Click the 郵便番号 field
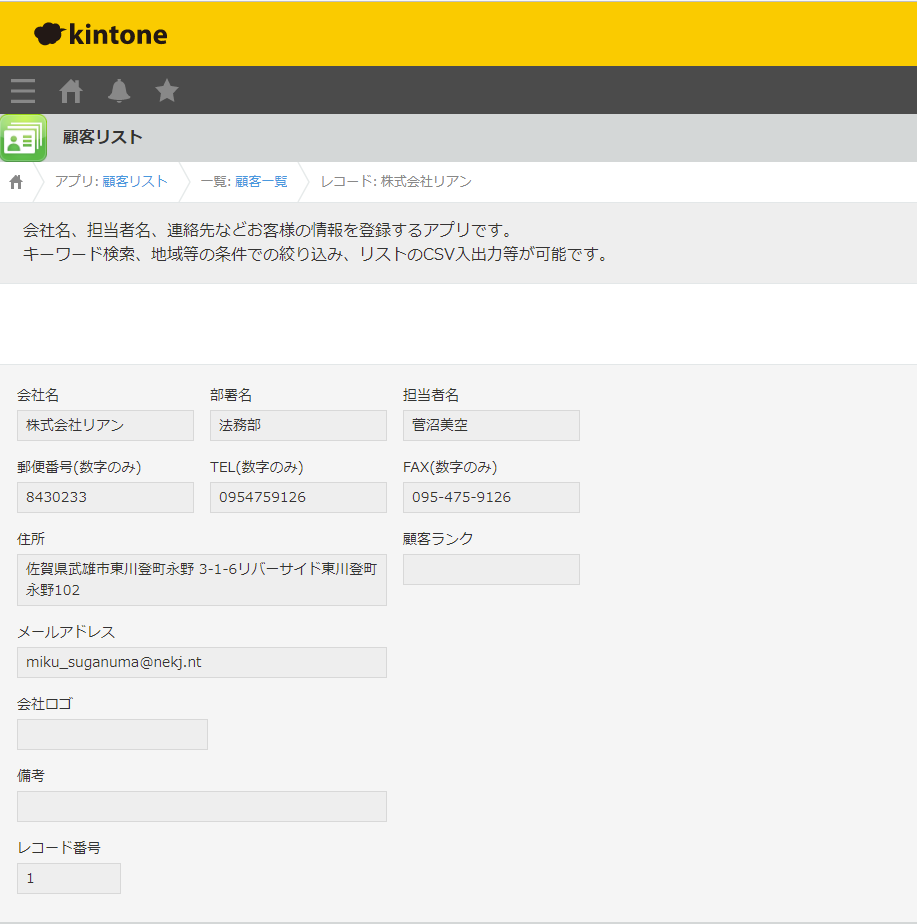The width and height of the screenshot is (917, 924). point(104,497)
